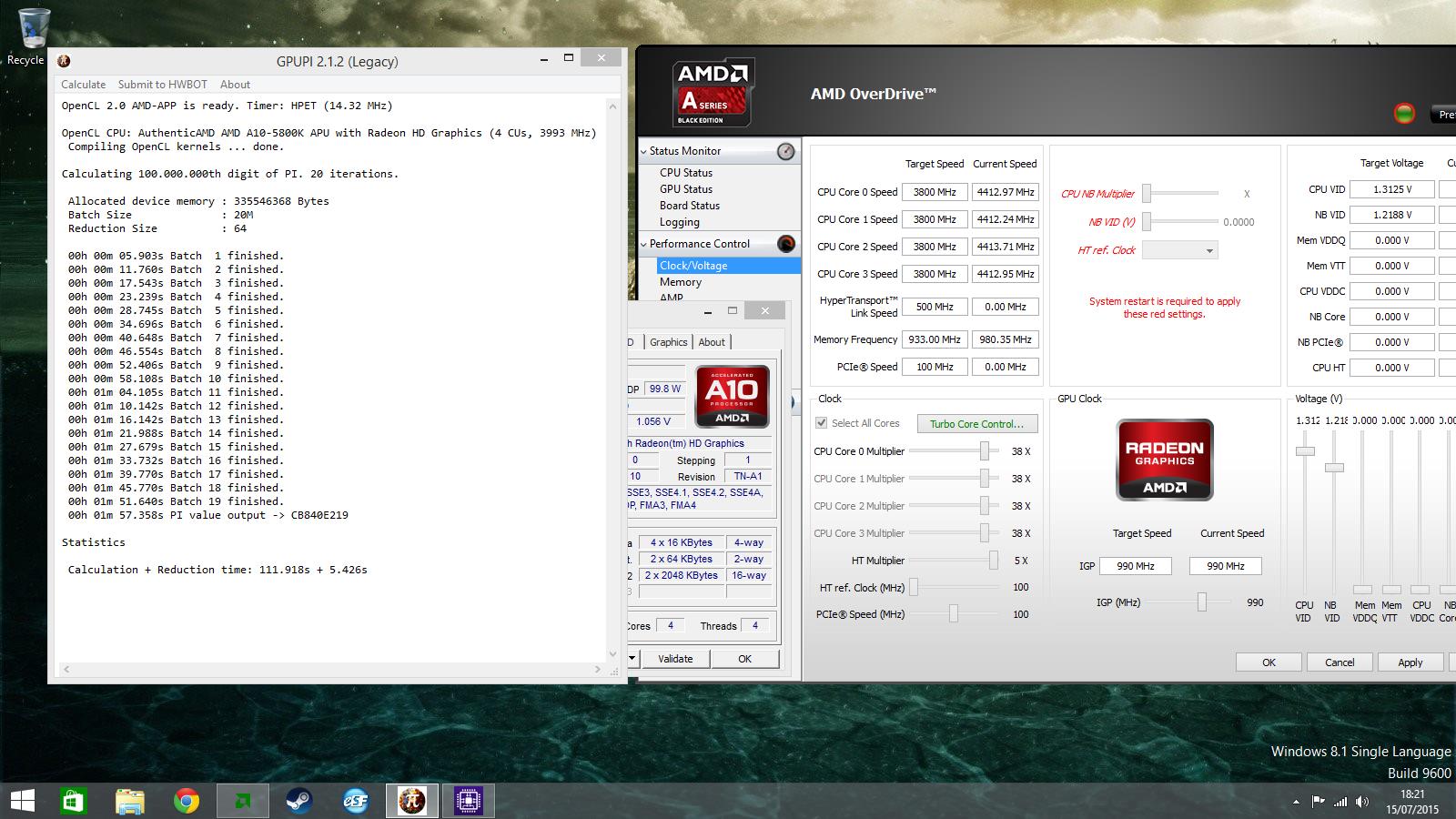Select Board Status in the sidebar
1456x819 pixels.
pyautogui.click(x=690, y=205)
